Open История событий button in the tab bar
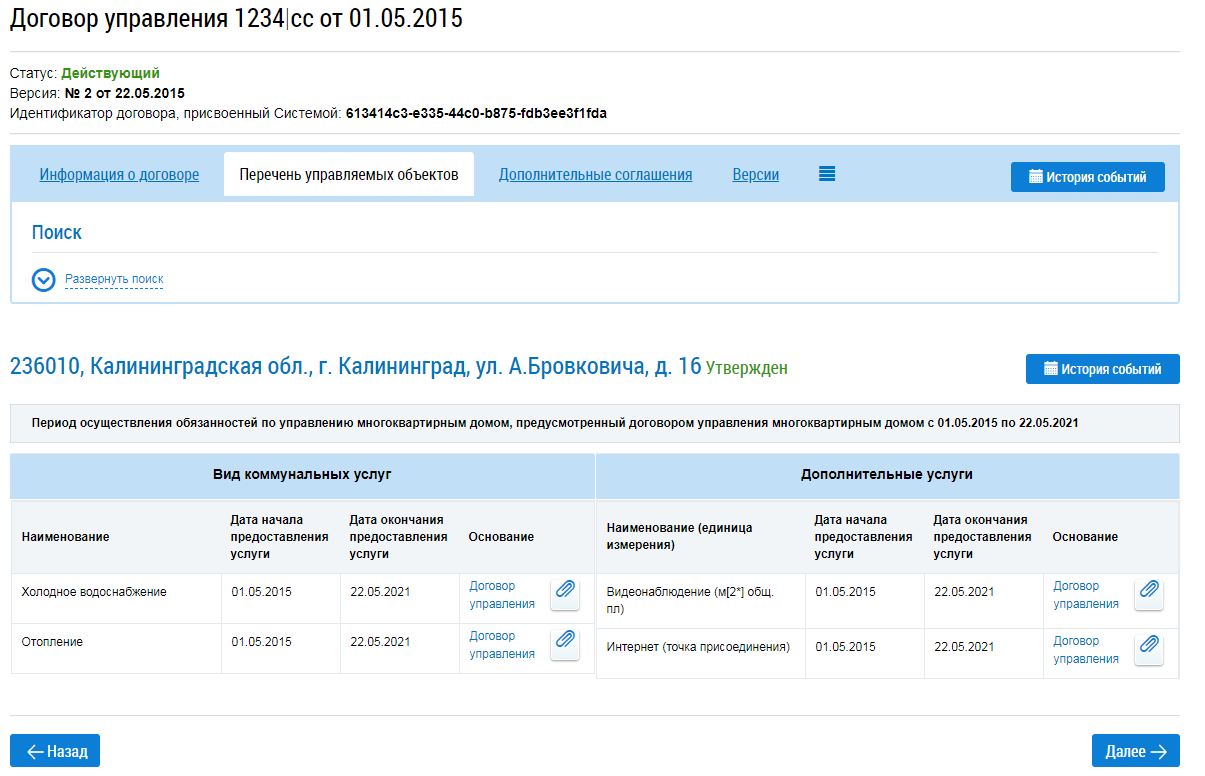 point(1087,177)
